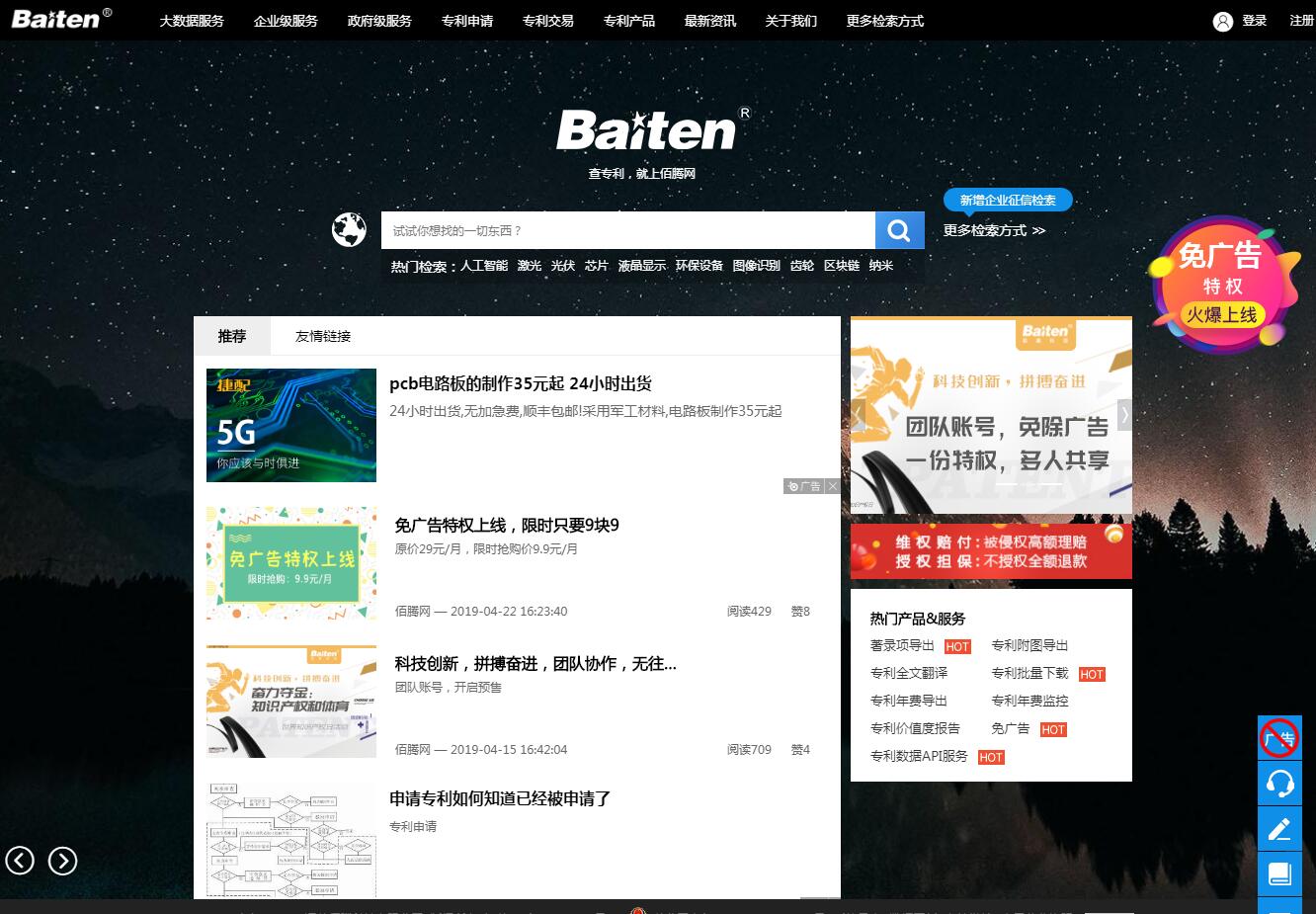
Task: Open the 大数据服务 menu
Action: click(192, 21)
